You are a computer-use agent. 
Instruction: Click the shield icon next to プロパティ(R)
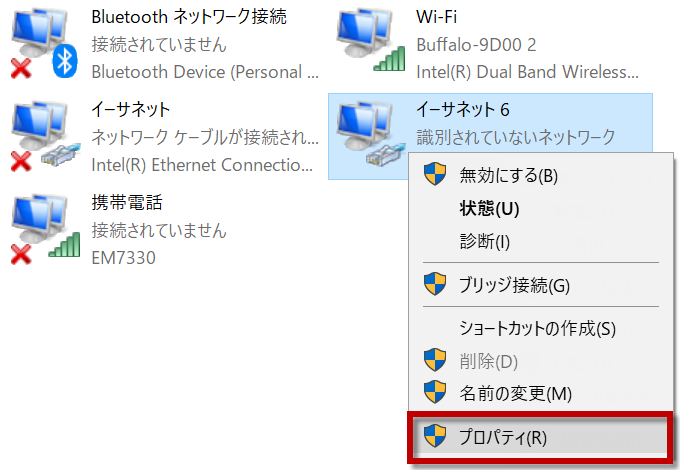pyautogui.click(x=435, y=436)
